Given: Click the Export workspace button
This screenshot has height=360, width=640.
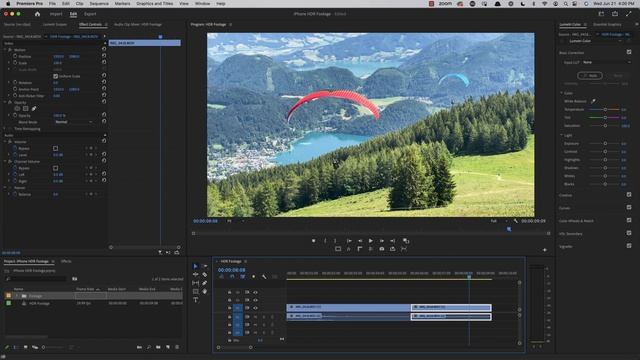Looking at the screenshot, I should pyautogui.click(x=90, y=14).
